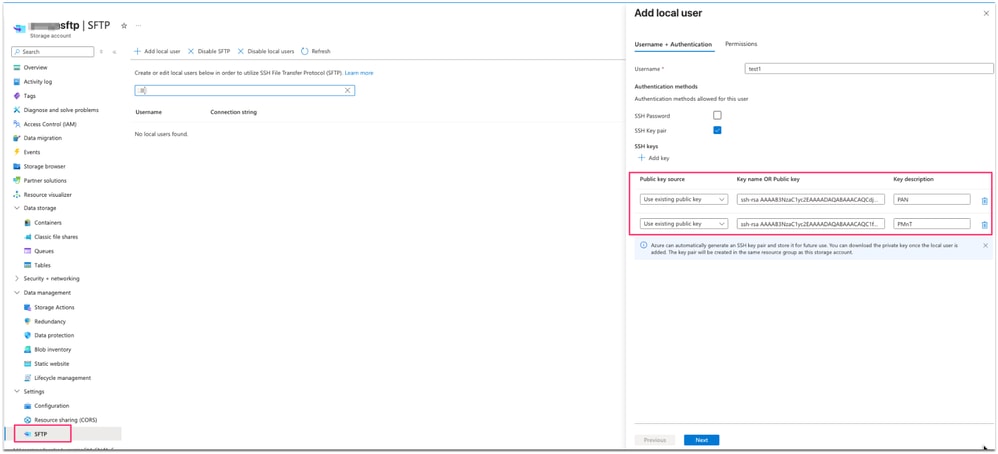Click the Lifecycle management icon
Viewport: 998px width, 454px height.
[x=27, y=378]
